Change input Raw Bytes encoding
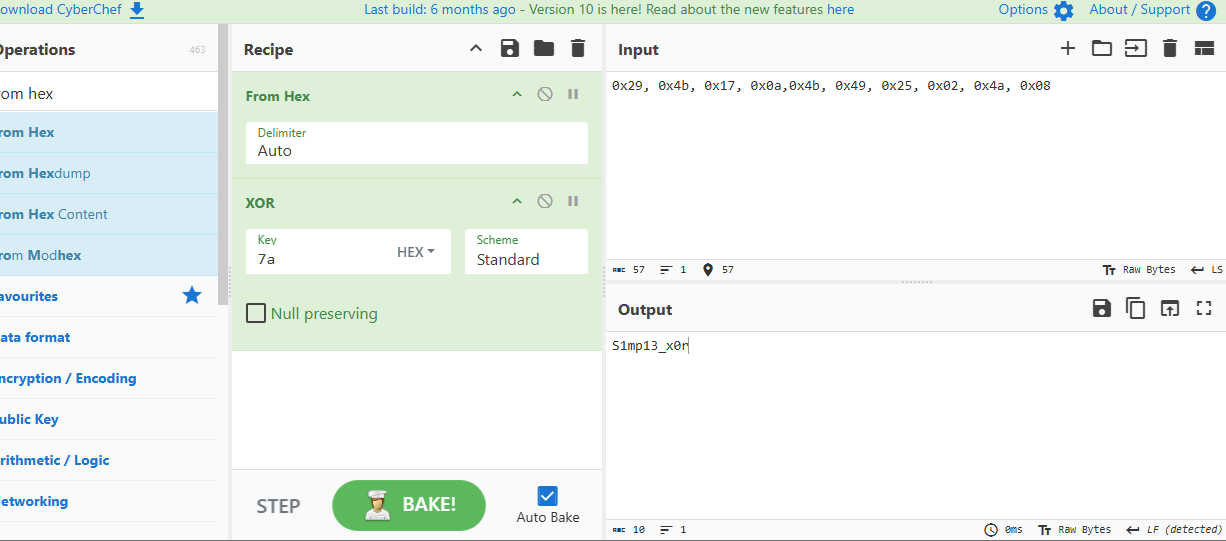This screenshot has height=541, width=1226. click(1138, 270)
